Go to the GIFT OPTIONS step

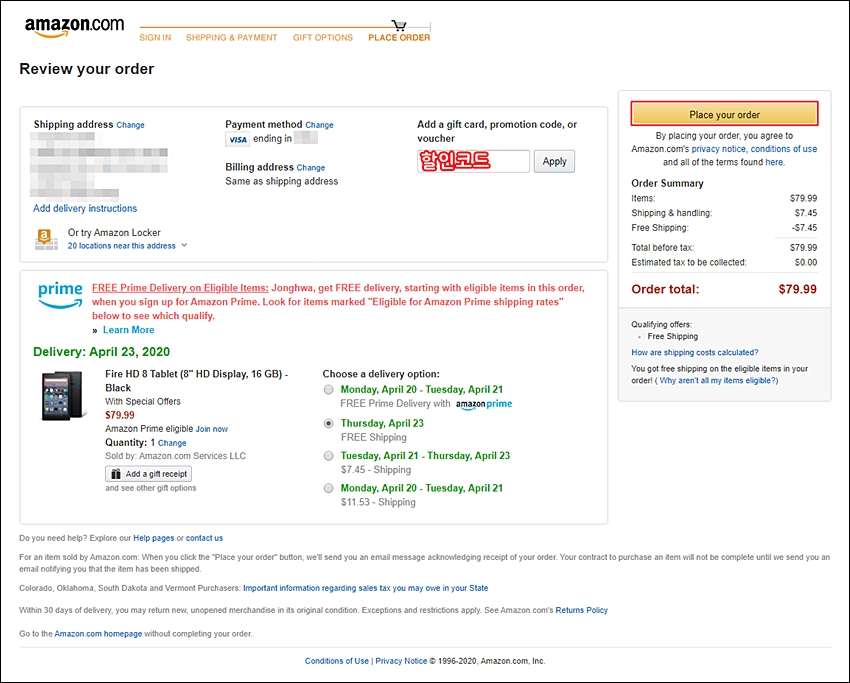coord(323,37)
